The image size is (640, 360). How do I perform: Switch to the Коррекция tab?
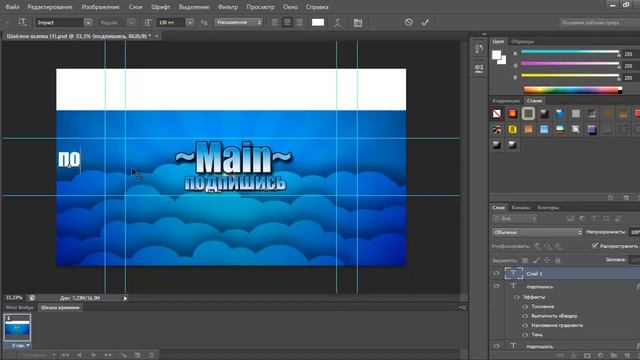coord(506,101)
